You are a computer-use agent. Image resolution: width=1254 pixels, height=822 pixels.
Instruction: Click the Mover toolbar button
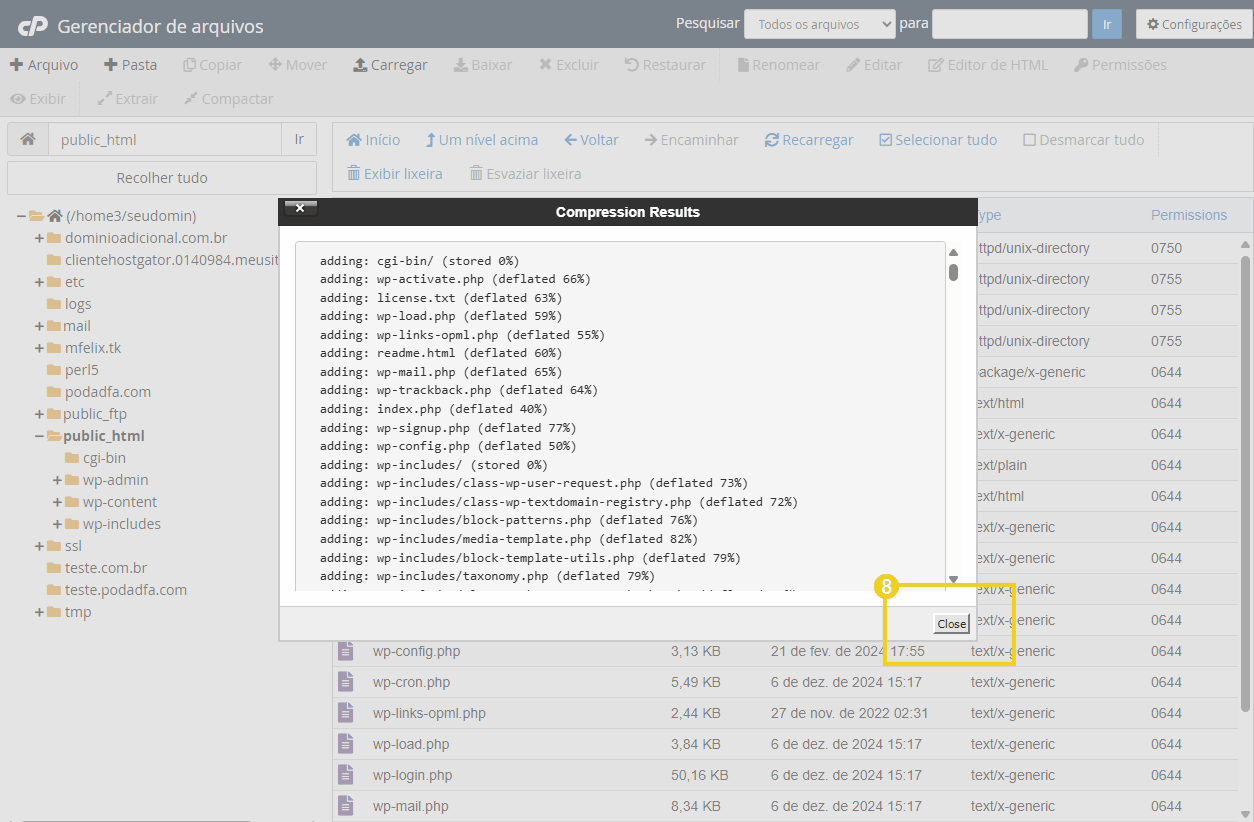297,65
